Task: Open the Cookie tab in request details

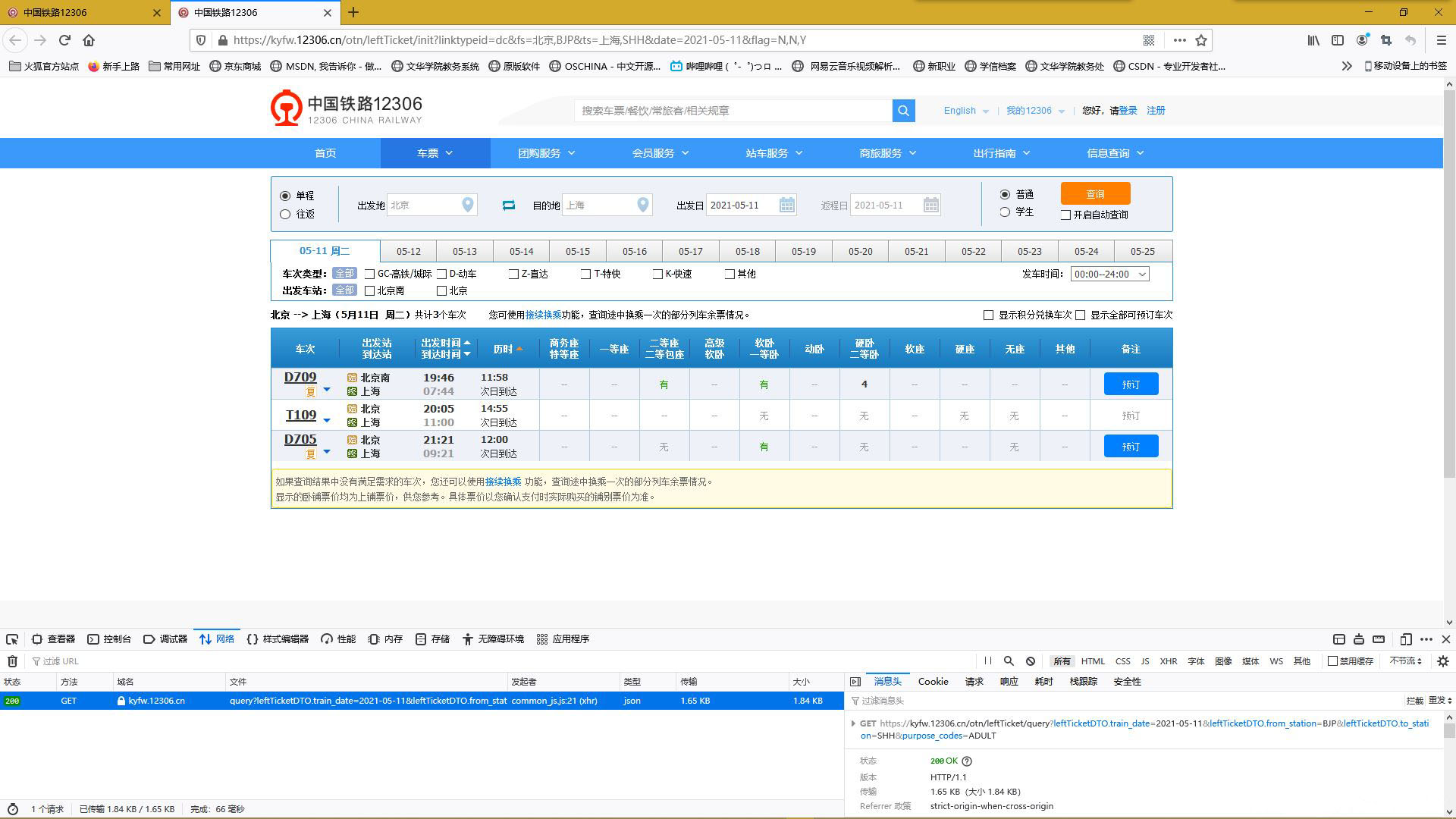Action: pyautogui.click(x=933, y=682)
